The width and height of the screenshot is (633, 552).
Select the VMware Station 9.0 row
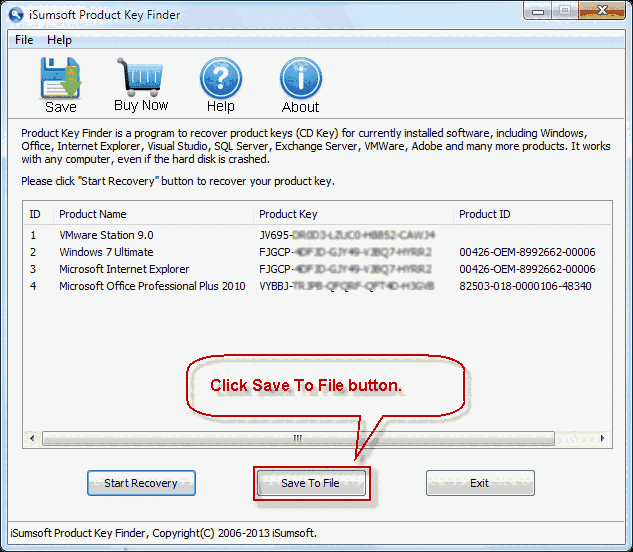pyautogui.click(x=317, y=235)
